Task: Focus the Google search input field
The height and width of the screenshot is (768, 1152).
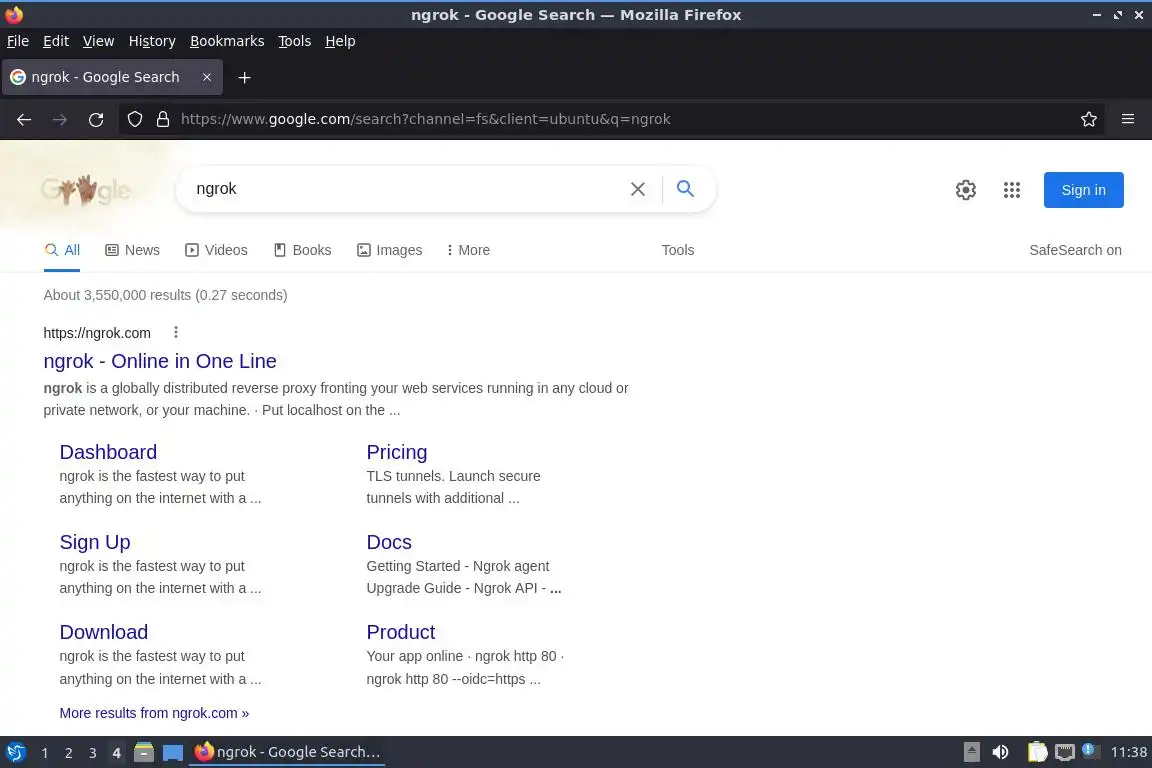Action: click(x=404, y=189)
